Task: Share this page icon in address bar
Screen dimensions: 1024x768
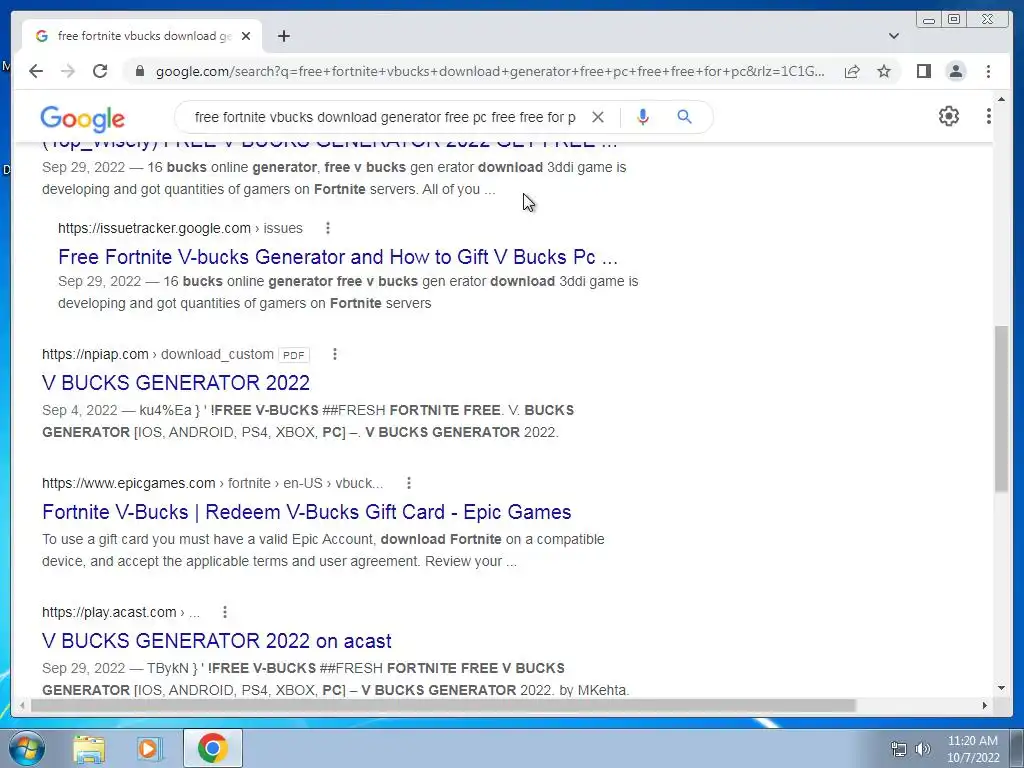Action: (852, 71)
